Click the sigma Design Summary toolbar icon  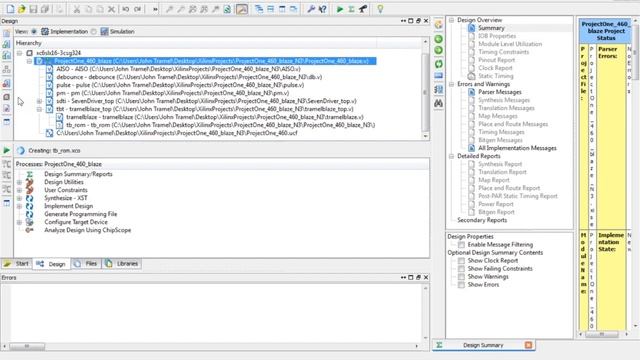coord(351,9)
